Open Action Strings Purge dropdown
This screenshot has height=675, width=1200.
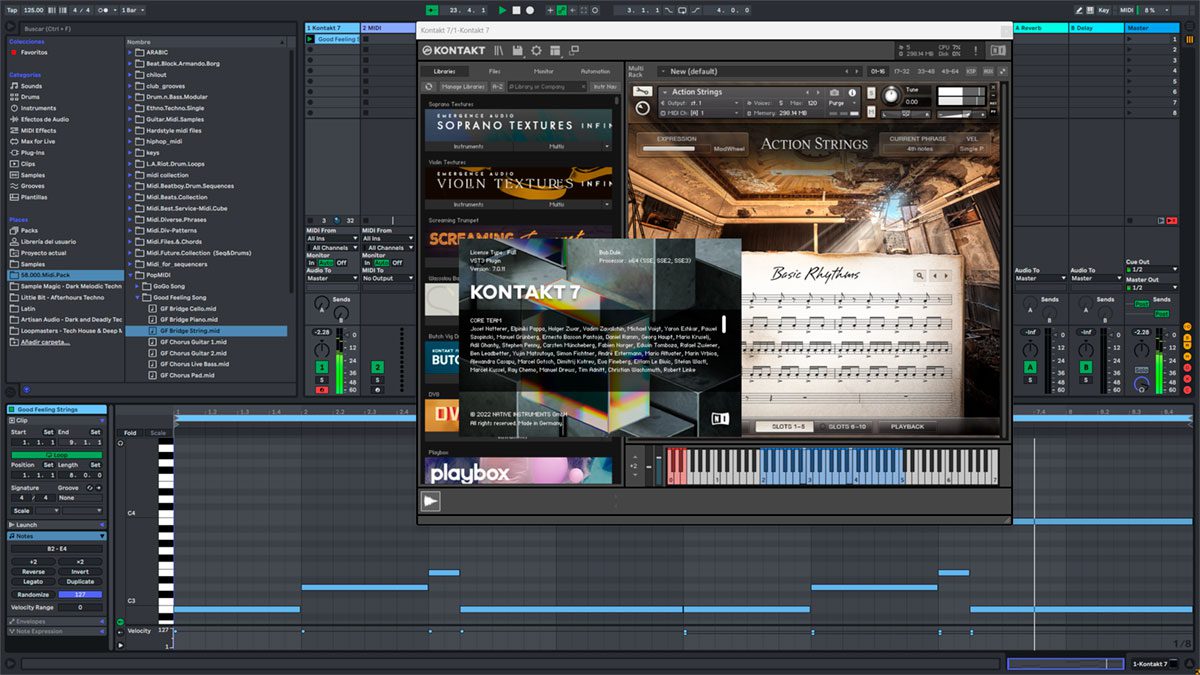842,103
